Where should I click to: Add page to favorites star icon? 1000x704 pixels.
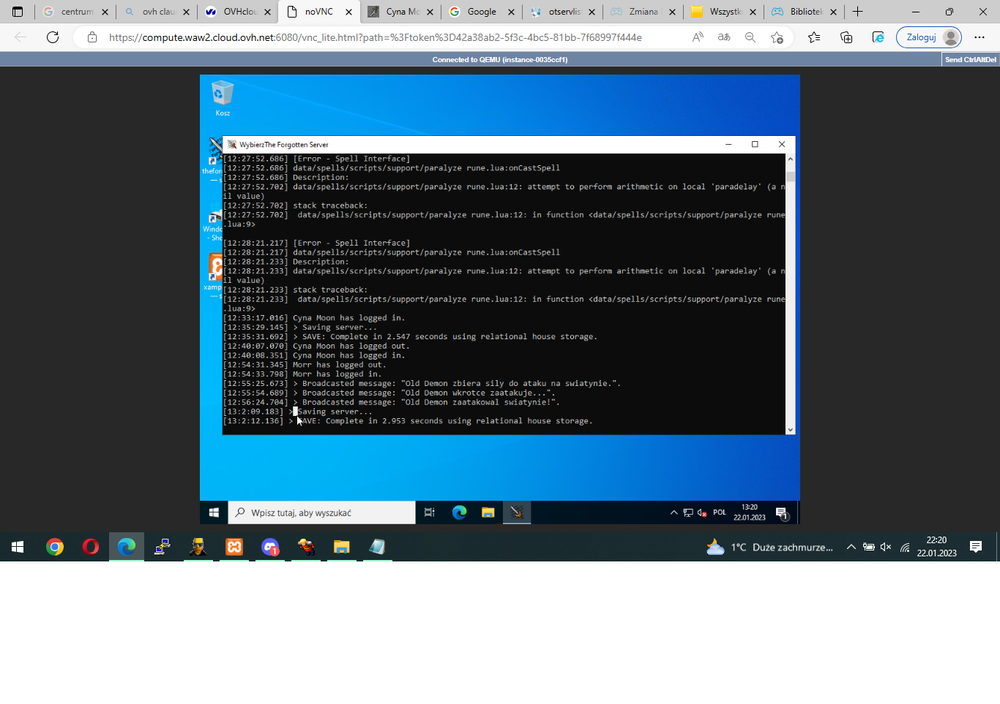click(776, 37)
